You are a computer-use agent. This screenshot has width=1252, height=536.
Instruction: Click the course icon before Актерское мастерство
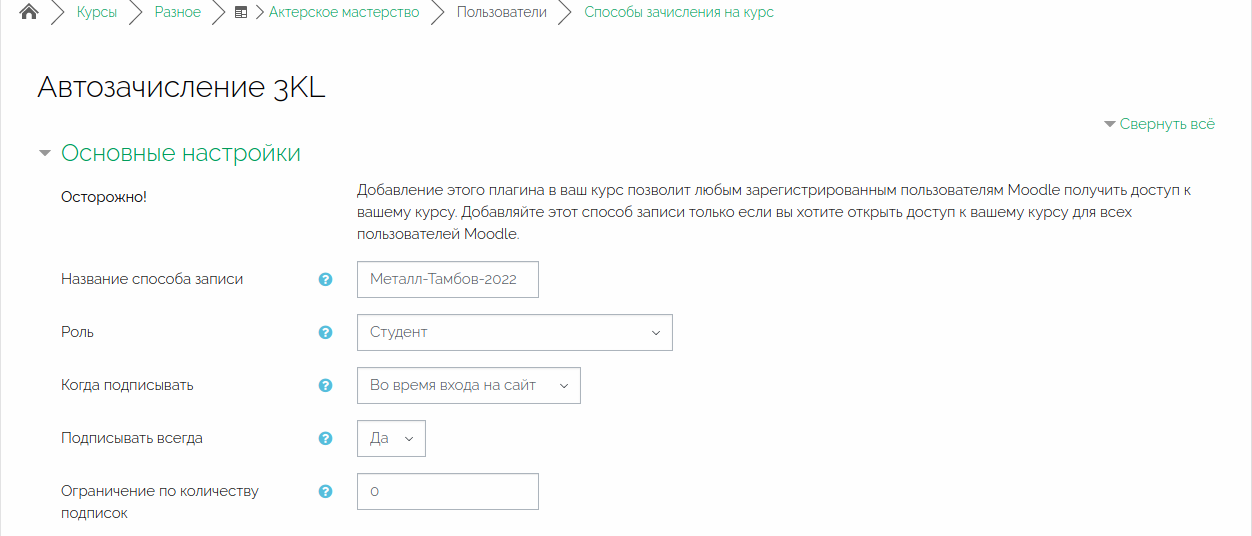pos(241,13)
